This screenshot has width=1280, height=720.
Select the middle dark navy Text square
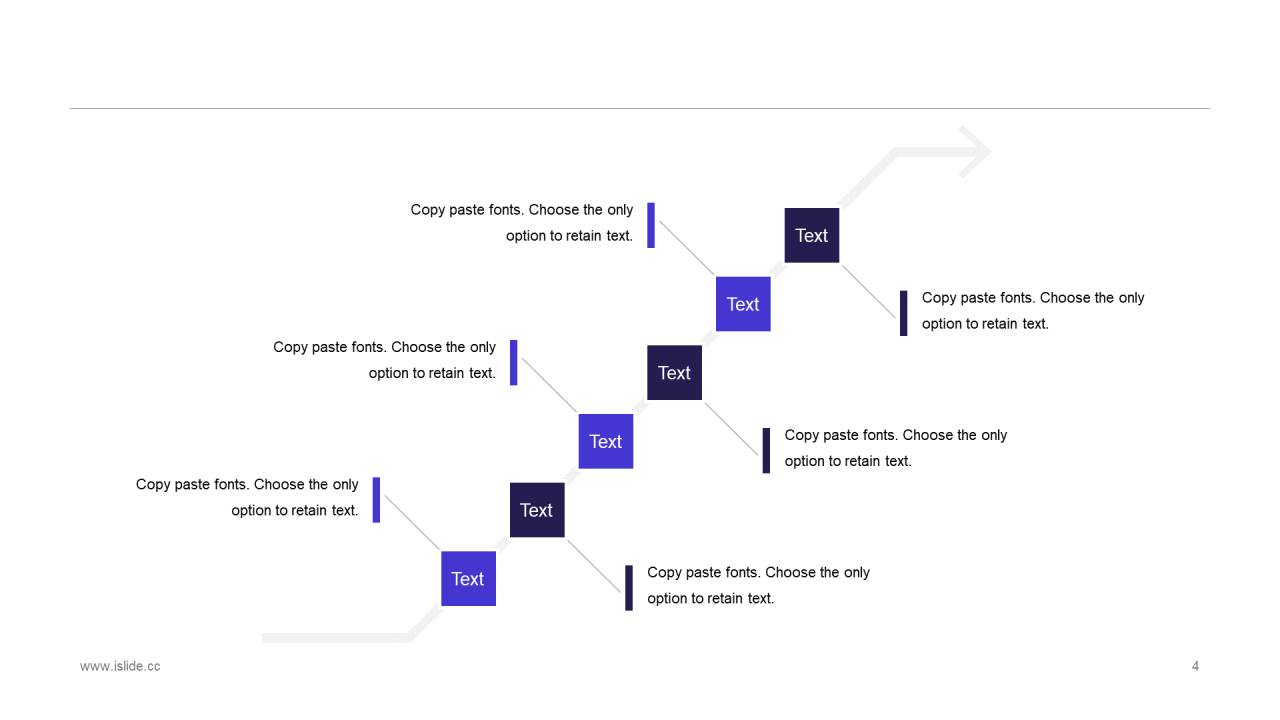(x=674, y=373)
